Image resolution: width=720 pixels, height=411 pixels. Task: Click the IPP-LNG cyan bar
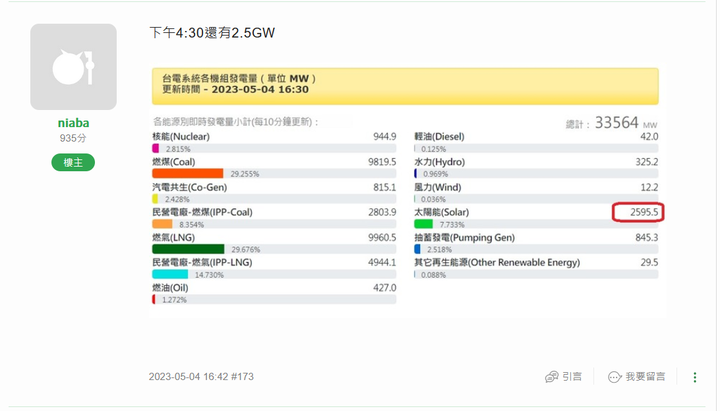coord(170,274)
